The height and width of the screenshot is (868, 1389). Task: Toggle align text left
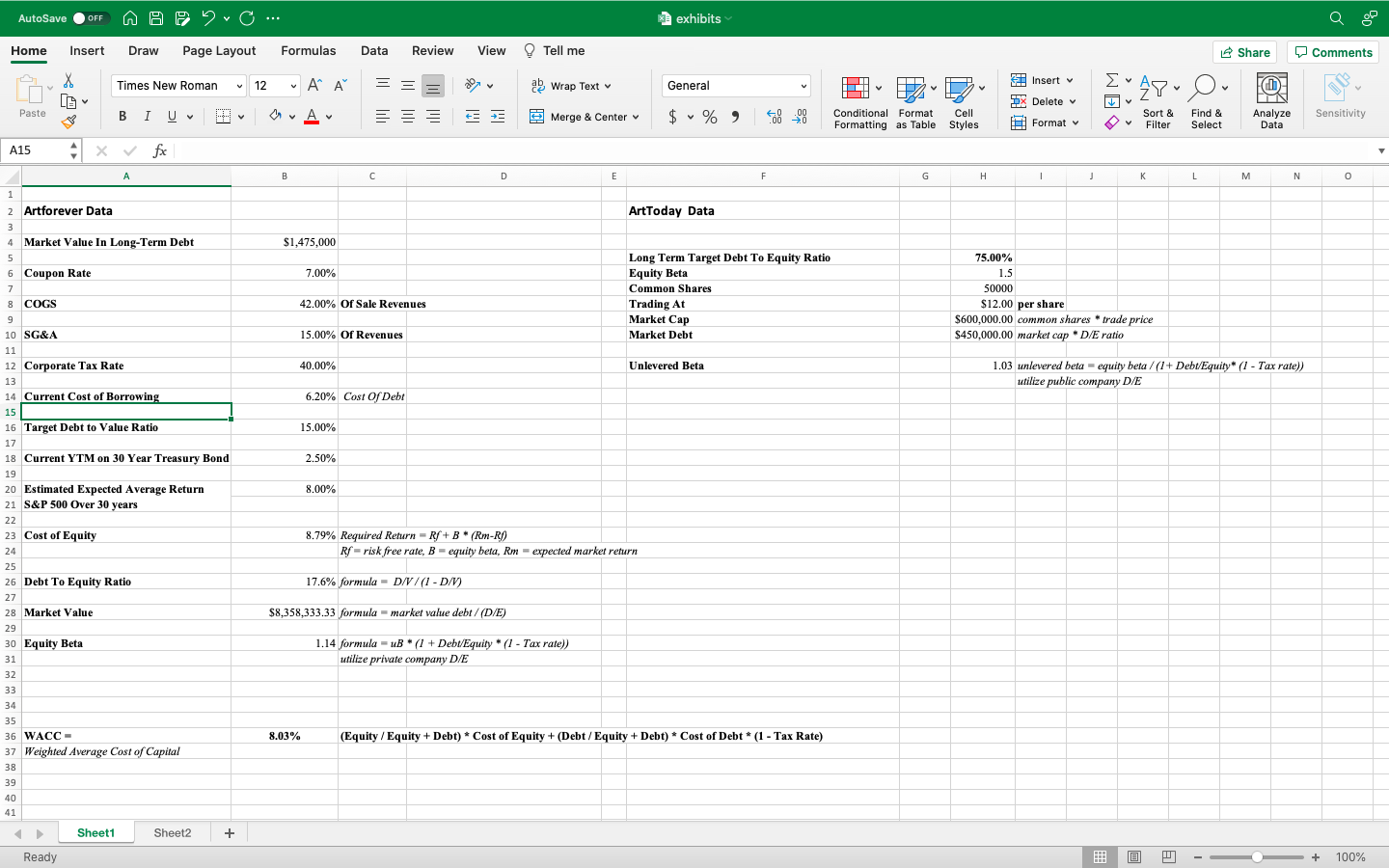tap(383, 117)
